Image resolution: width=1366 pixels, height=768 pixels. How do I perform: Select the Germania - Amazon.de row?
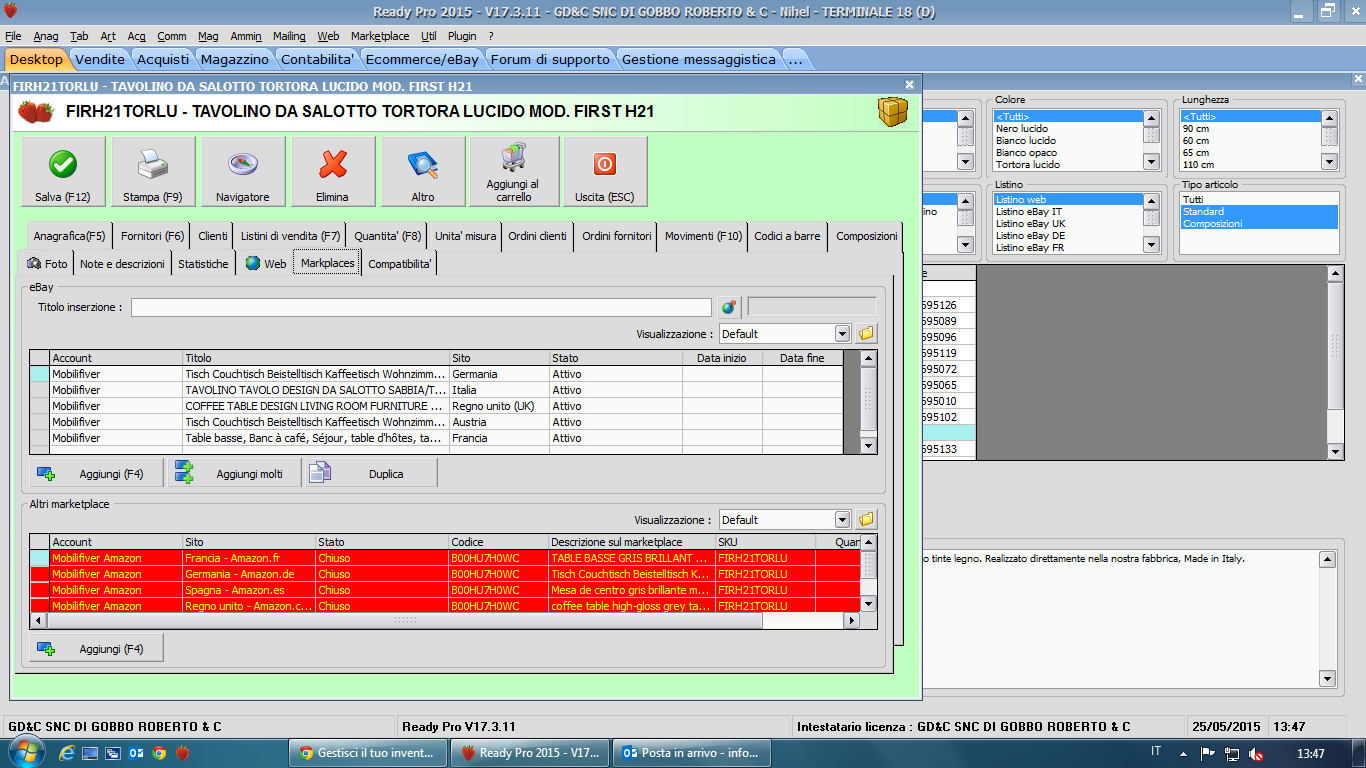tap(446, 574)
